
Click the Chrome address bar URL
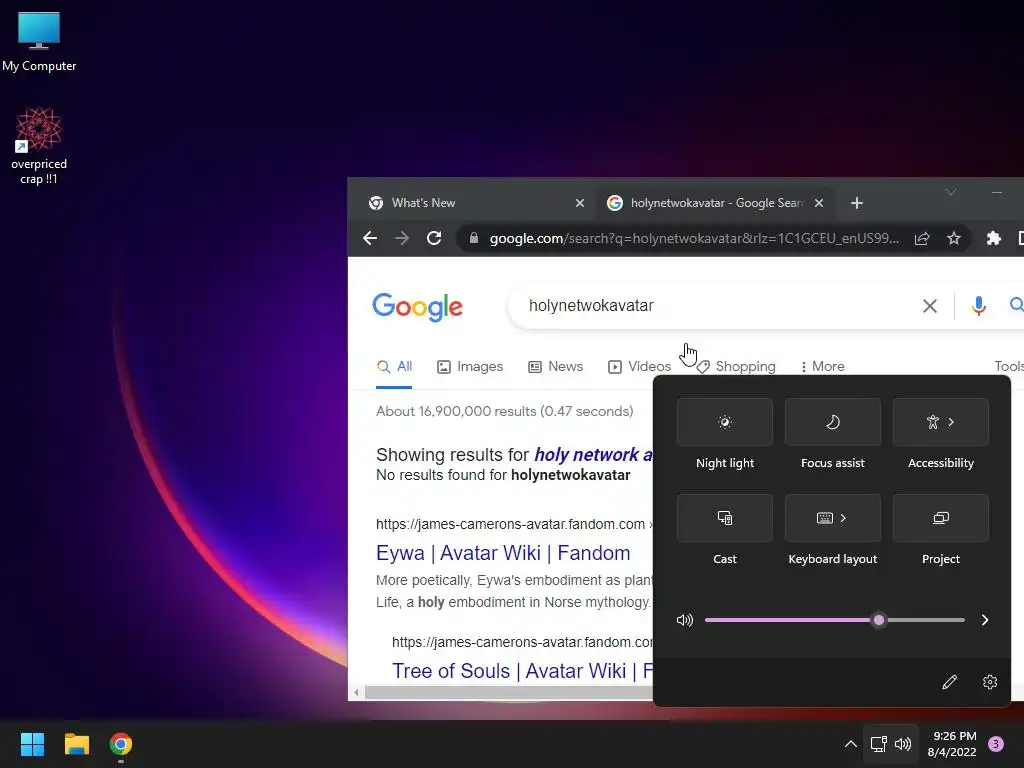(x=694, y=238)
